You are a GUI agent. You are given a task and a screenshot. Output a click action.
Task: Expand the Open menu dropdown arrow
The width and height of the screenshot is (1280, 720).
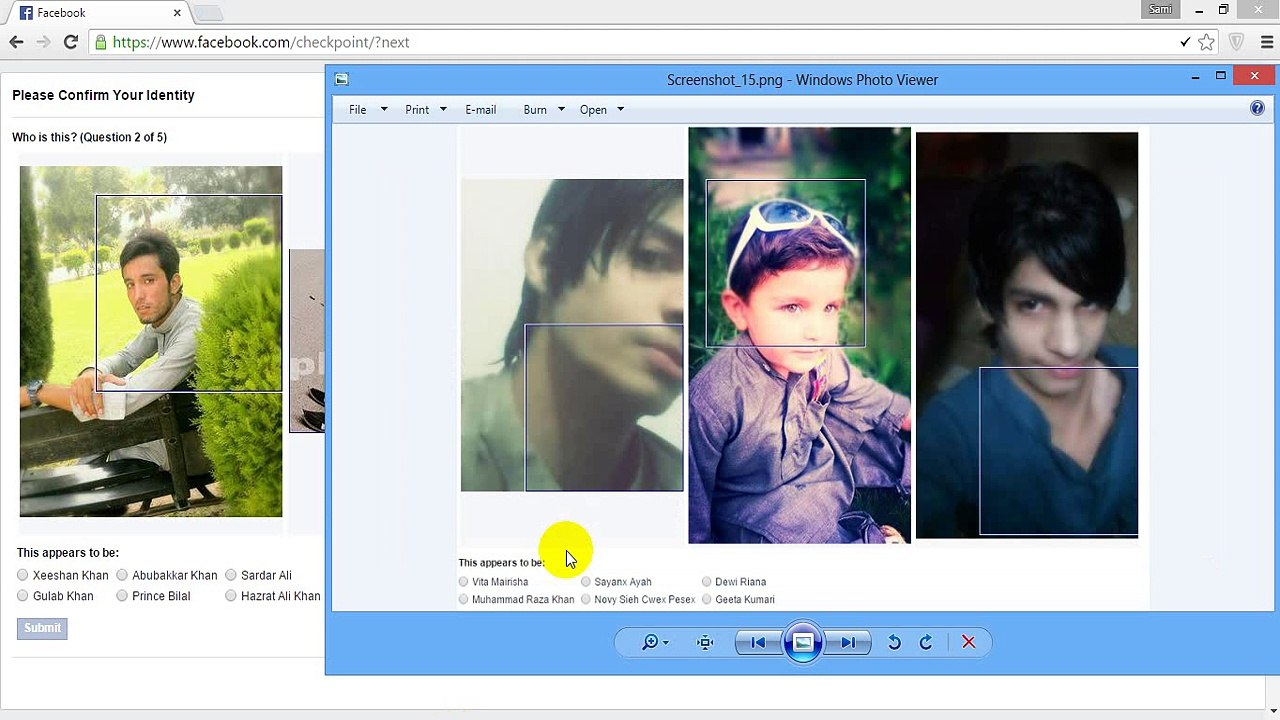[x=620, y=110]
